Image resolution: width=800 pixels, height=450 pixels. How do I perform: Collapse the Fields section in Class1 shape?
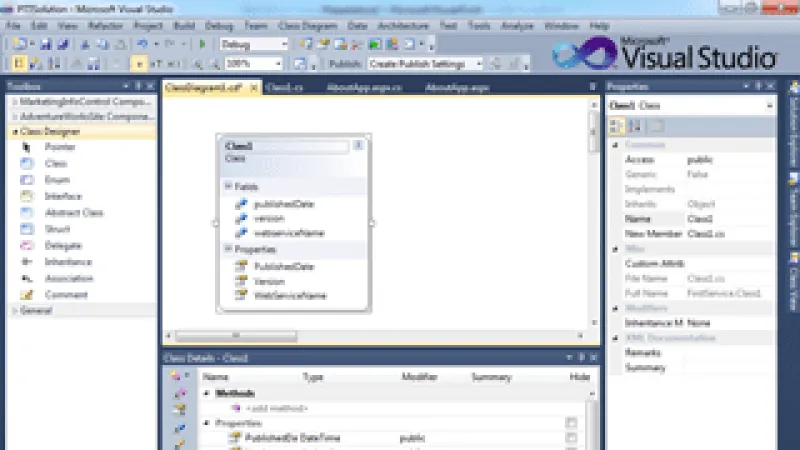(x=228, y=186)
